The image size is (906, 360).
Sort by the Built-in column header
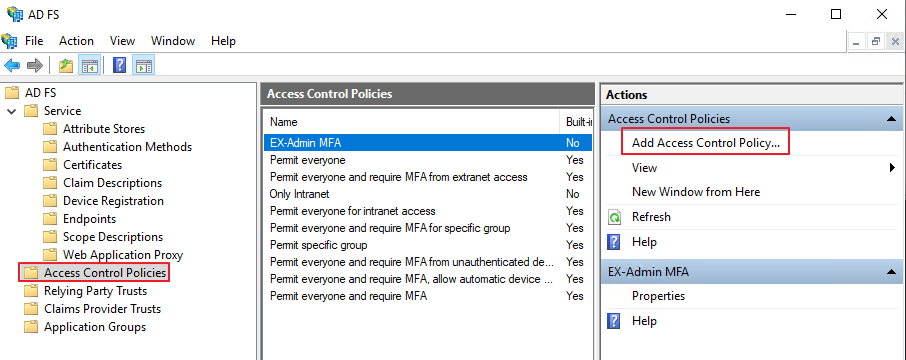577,122
